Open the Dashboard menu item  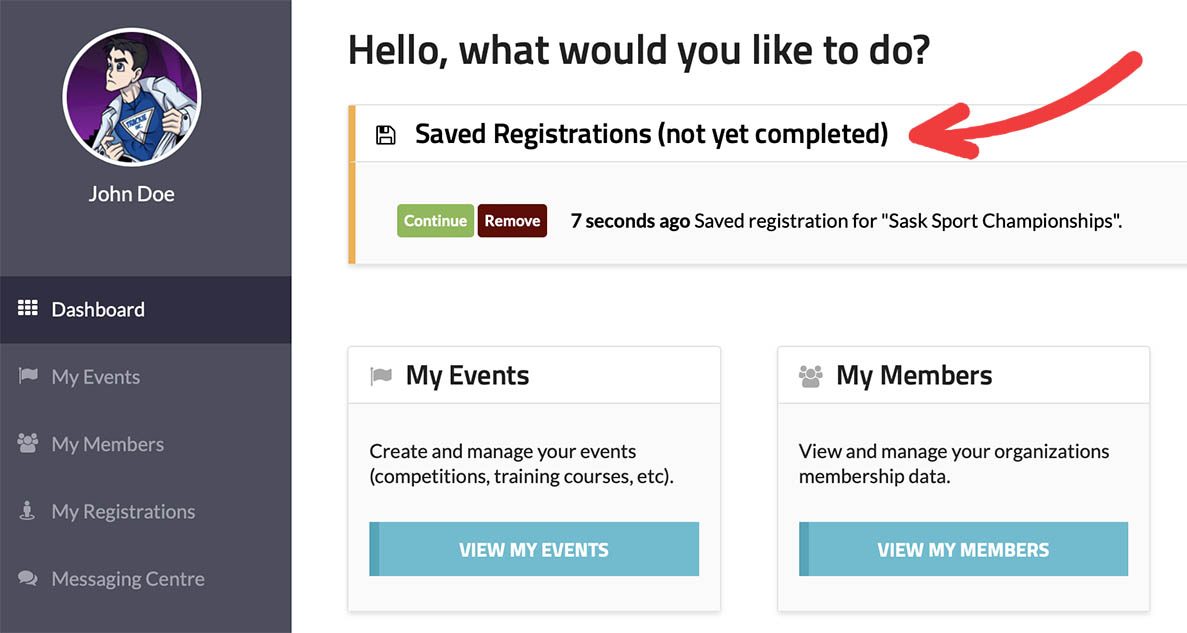pos(98,310)
